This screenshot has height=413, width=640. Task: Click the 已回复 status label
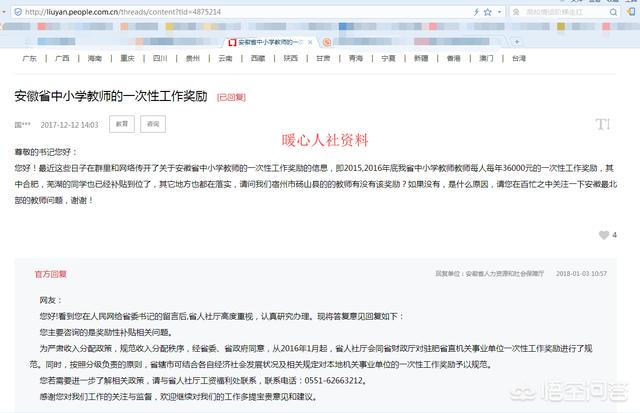[x=231, y=97]
